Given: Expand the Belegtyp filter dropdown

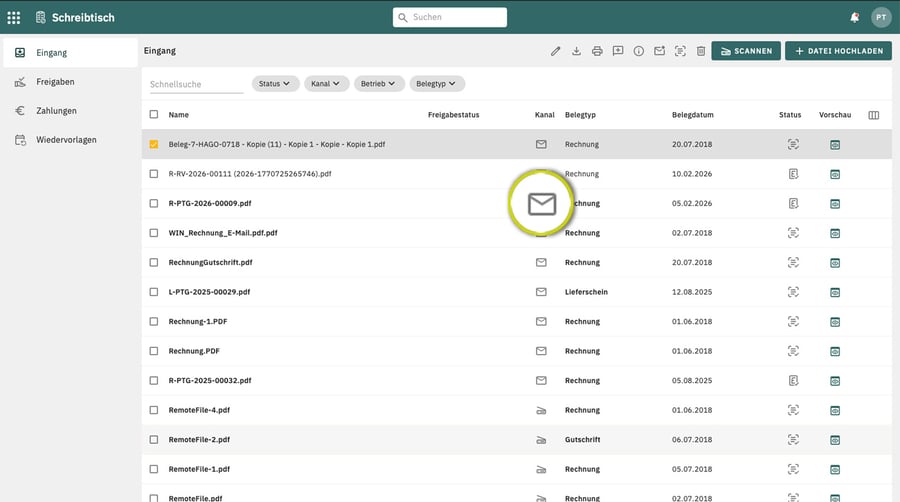Looking at the screenshot, I should (x=437, y=84).
